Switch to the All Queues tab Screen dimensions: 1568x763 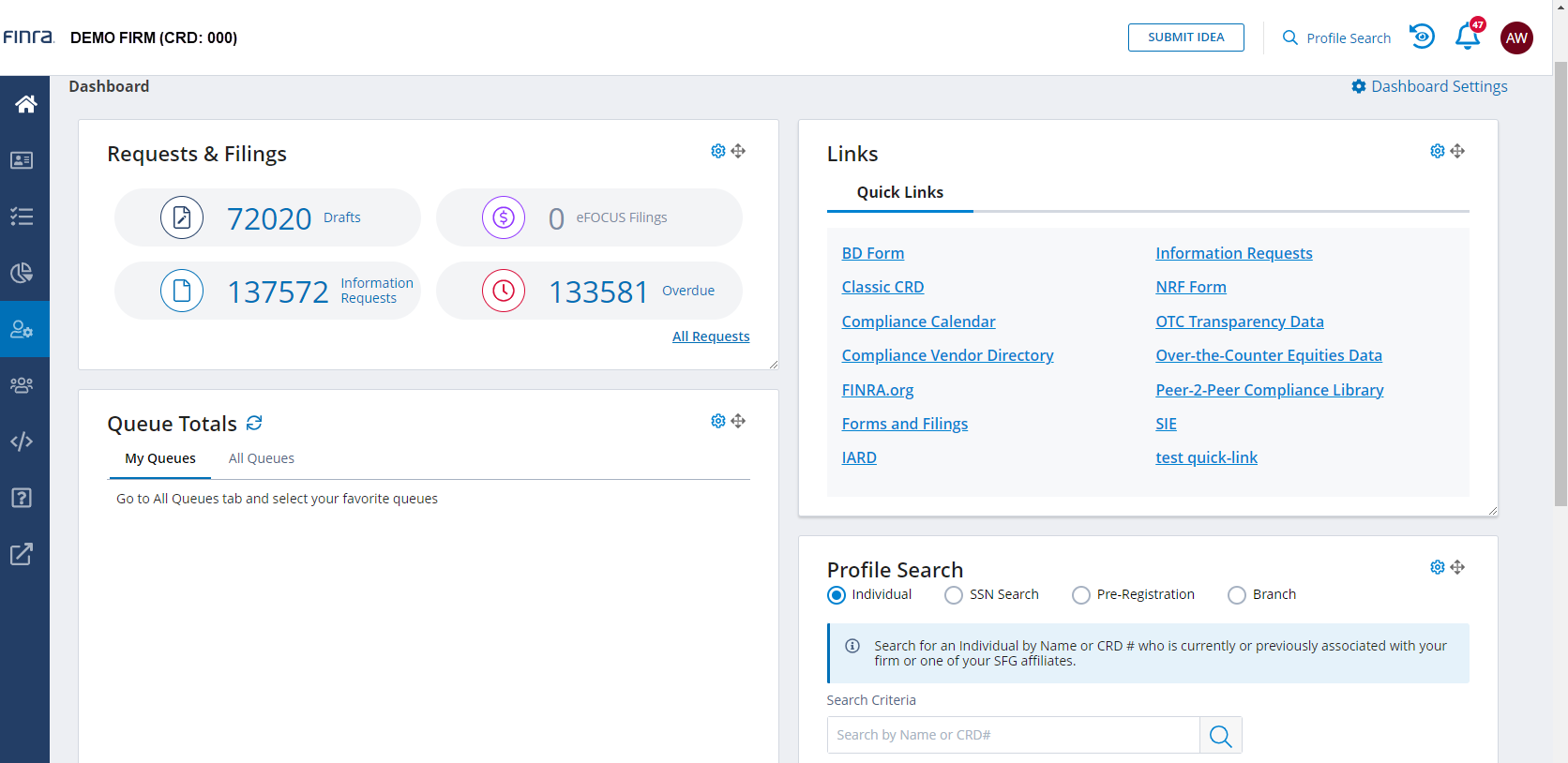(x=262, y=458)
